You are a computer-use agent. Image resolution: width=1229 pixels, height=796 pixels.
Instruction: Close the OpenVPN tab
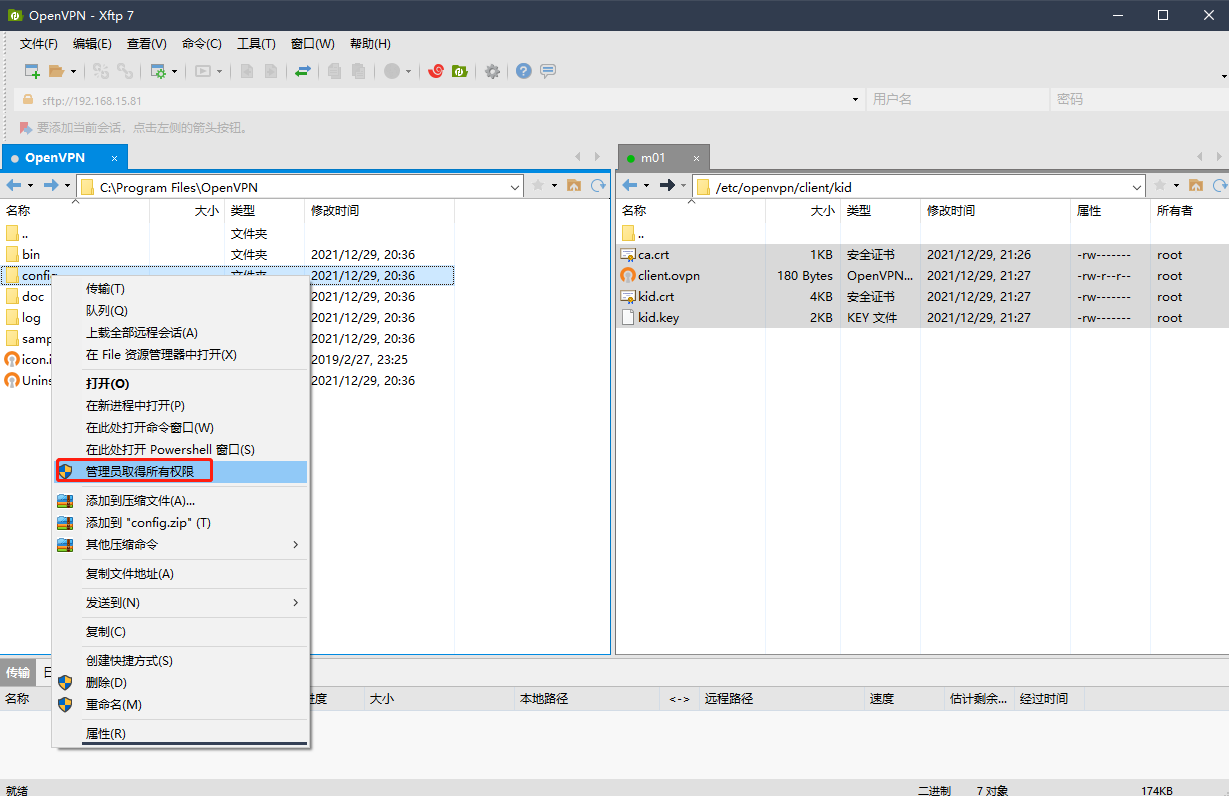115,158
